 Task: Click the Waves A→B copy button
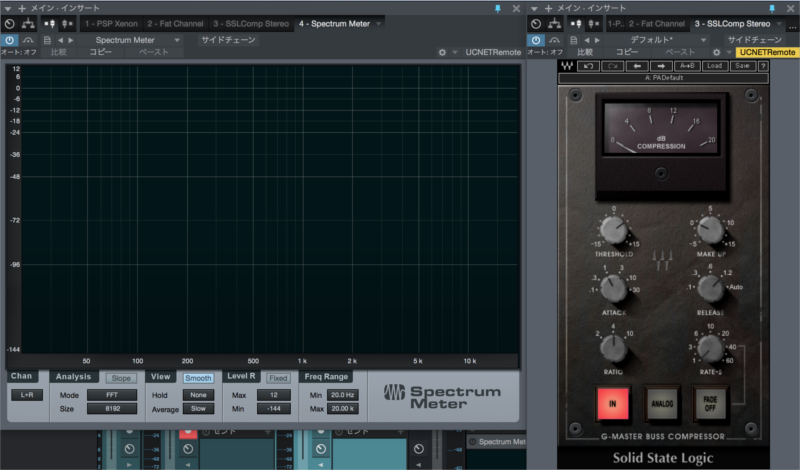pos(687,66)
